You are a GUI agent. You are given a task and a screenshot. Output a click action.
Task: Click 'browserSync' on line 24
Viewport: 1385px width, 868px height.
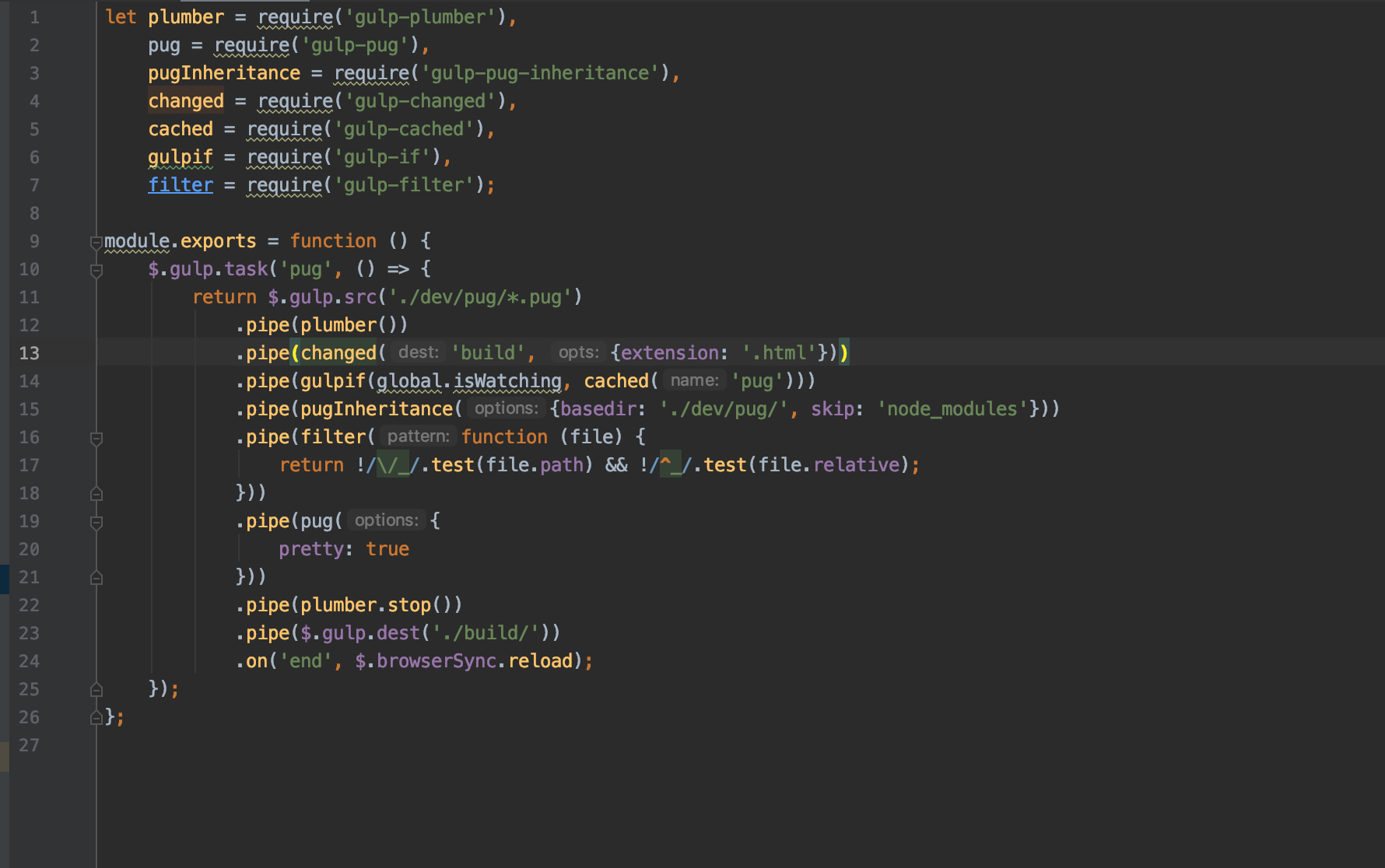437,661
